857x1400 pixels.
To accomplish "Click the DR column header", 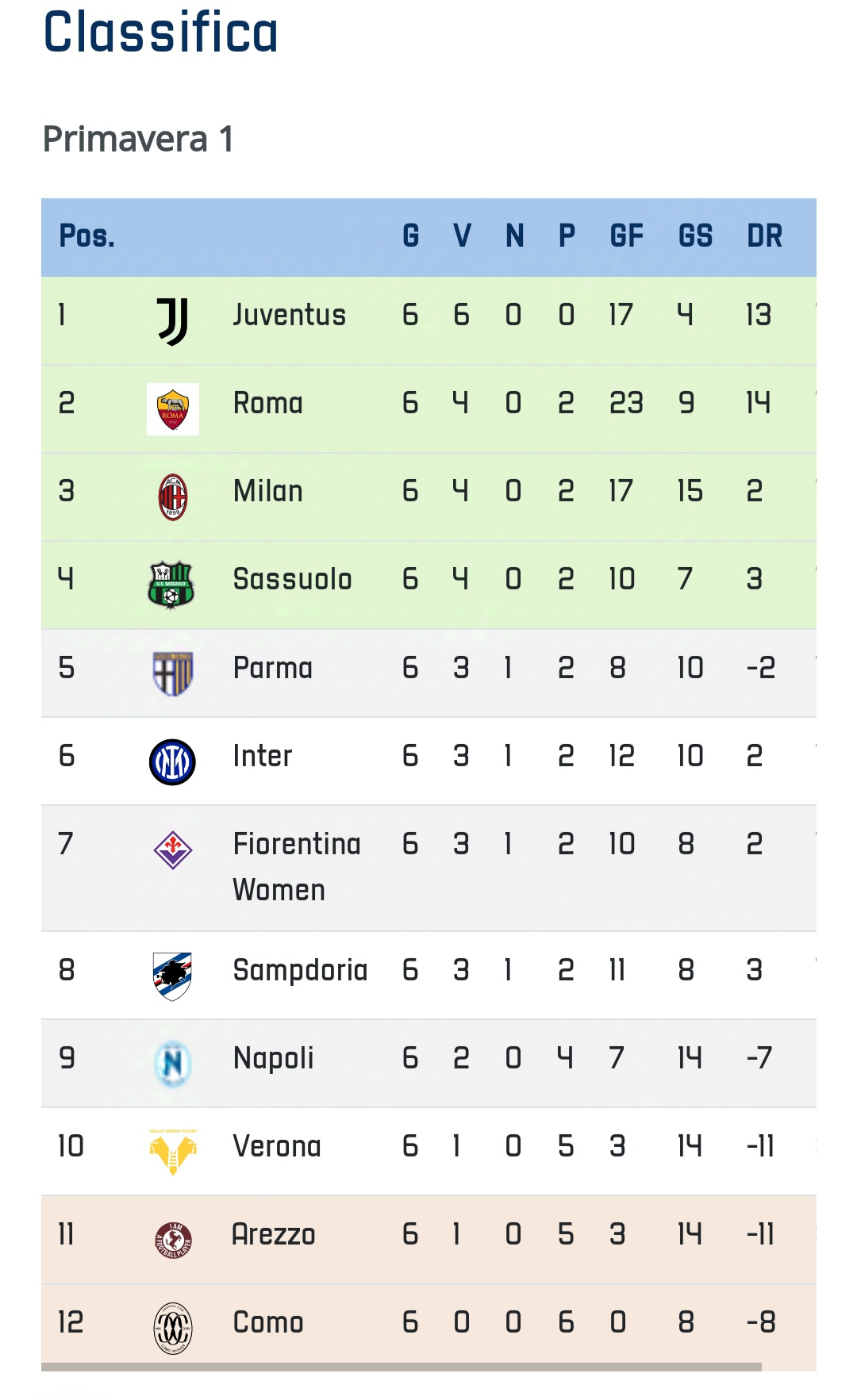I will [x=765, y=236].
